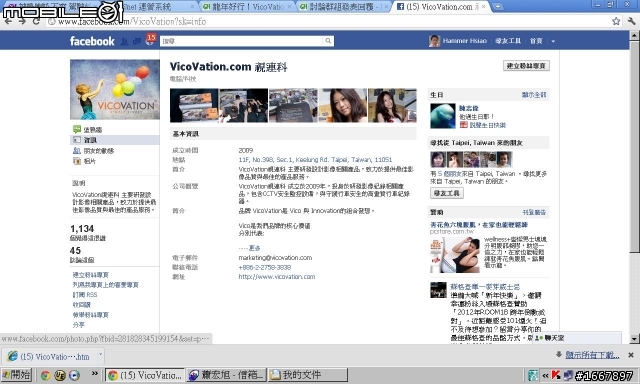640x384 pixels.
Task: Bookmark page with star icon
Action: coord(616,21)
